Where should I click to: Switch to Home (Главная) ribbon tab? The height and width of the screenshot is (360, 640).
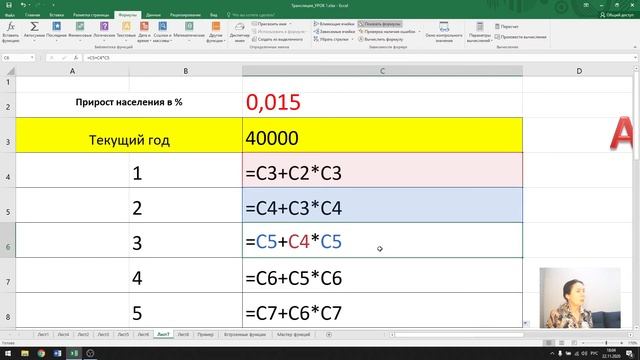(32, 15)
